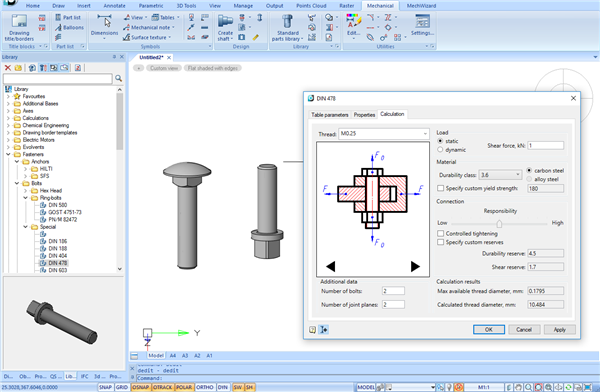
Task: Click the Shear force input field
Action: [x=546, y=145]
